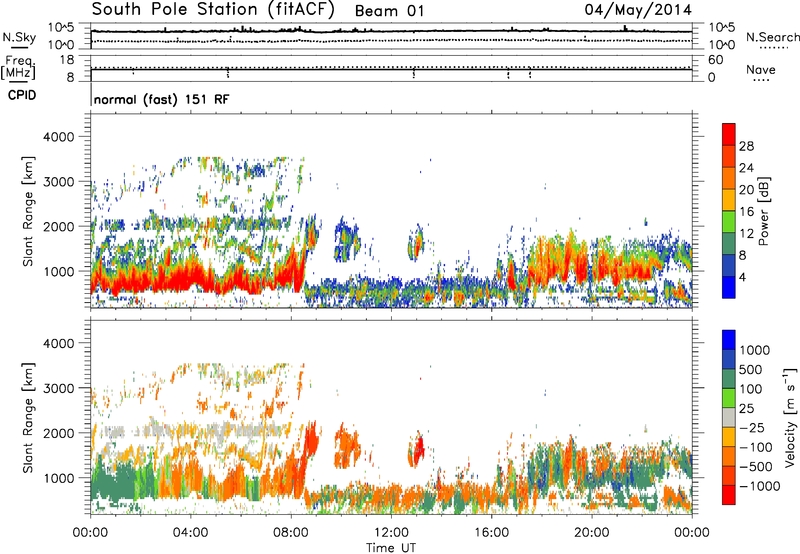Click the "normal (fast) 151 RF" text

pyautogui.click(x=162, y=99)
